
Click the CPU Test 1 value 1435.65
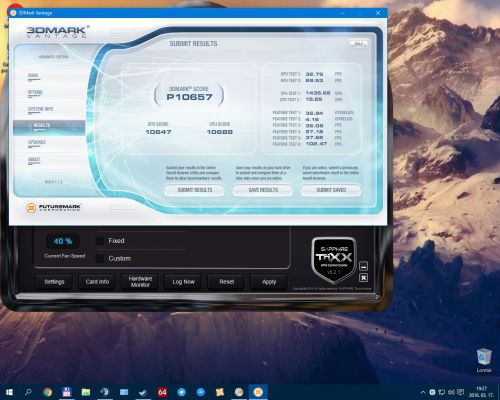318,93
